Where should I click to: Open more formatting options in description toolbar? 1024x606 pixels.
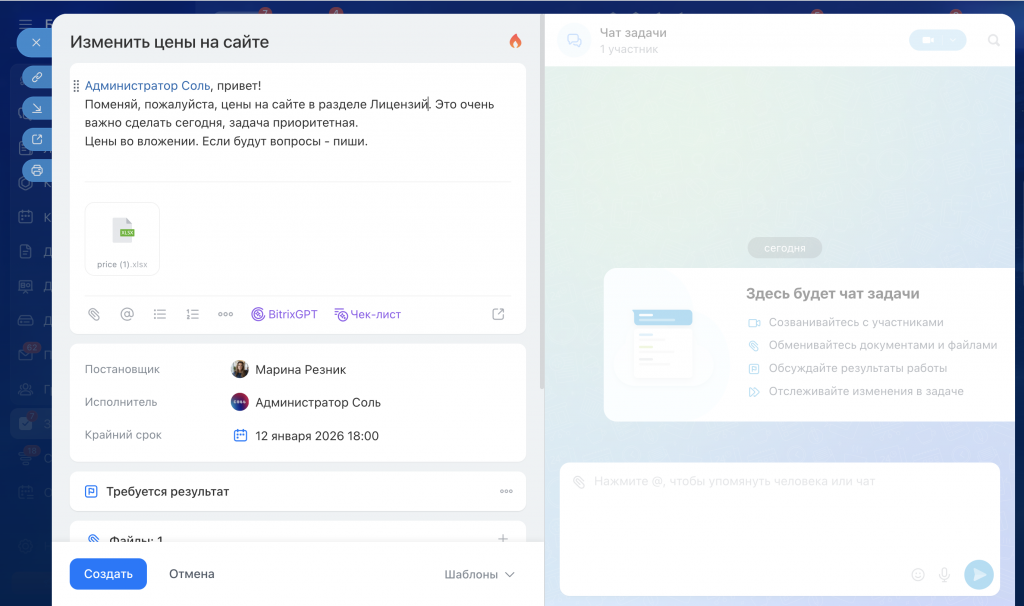coord(226,314)
